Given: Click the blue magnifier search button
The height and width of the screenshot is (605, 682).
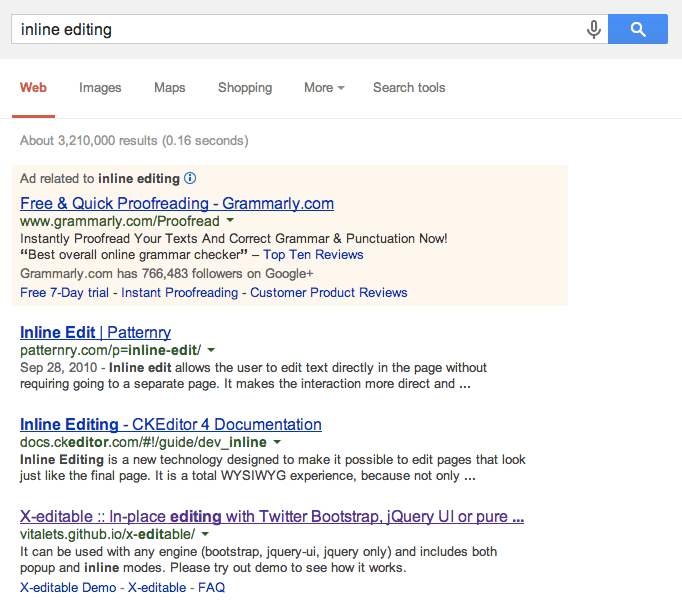Looking at the screenshot, I should click(x=638, y=29).
